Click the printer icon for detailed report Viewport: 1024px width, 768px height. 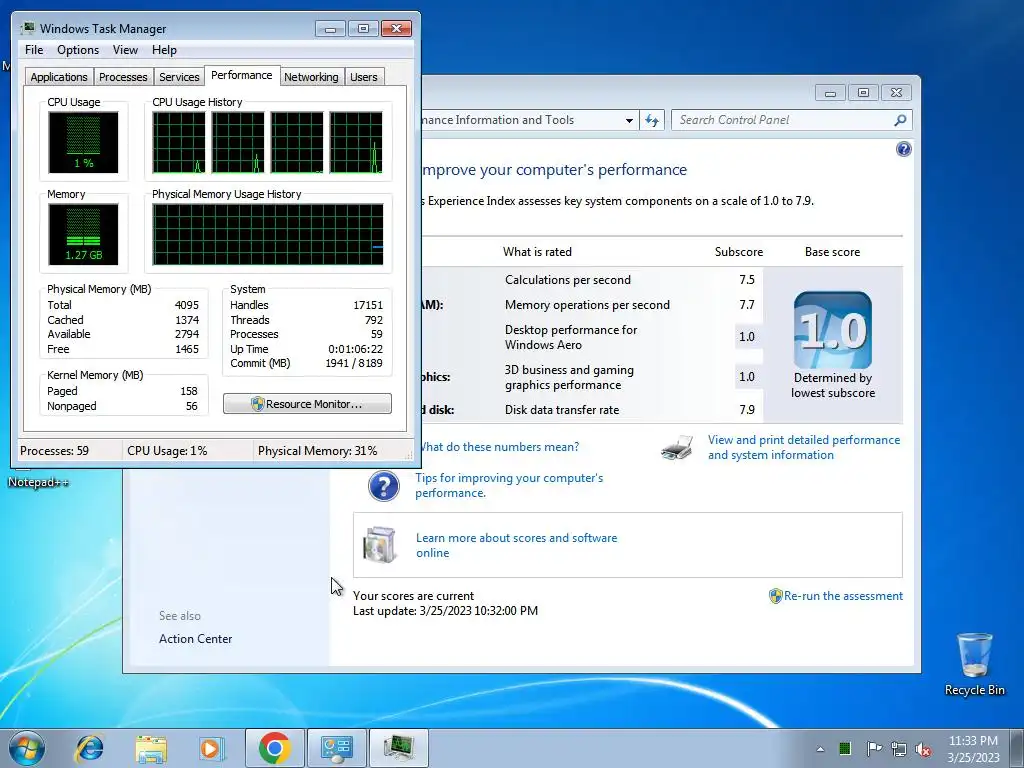tap(677, 448)
